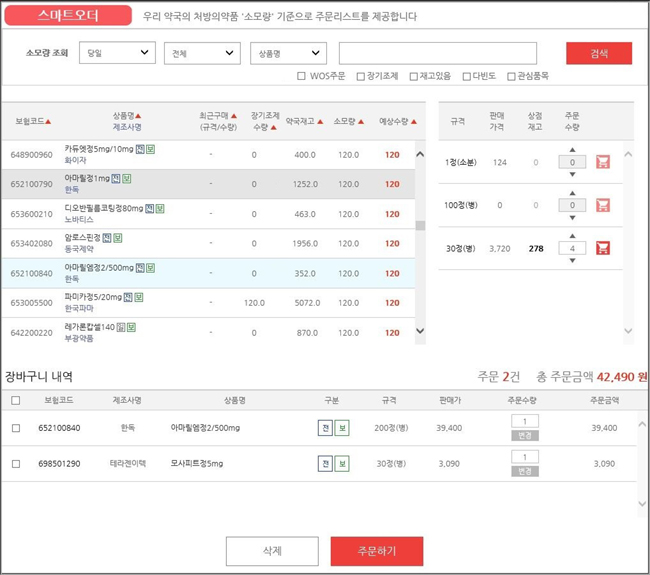Screen dimensions: 650x575
Task: Select the 디오반필름코팅정80mg product row
Action: (208, 214)
